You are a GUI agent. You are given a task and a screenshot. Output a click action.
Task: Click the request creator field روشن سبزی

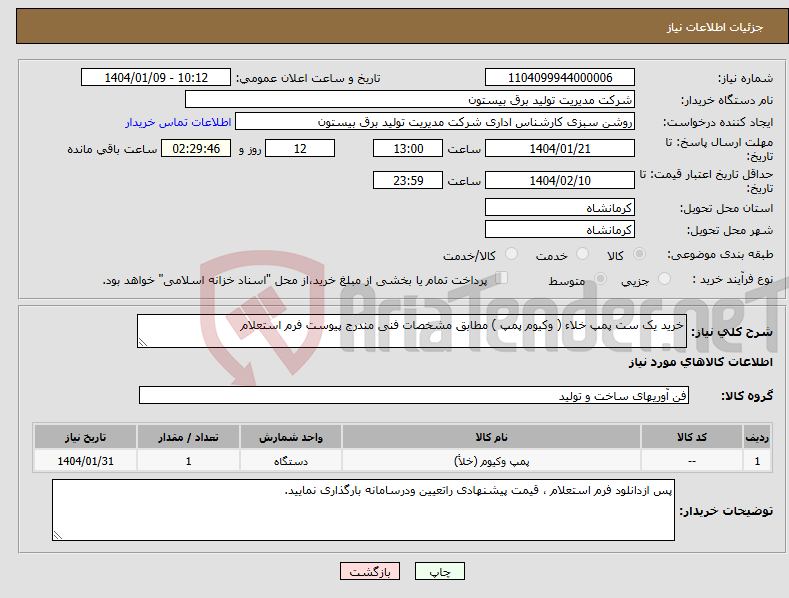pos(435,122)
